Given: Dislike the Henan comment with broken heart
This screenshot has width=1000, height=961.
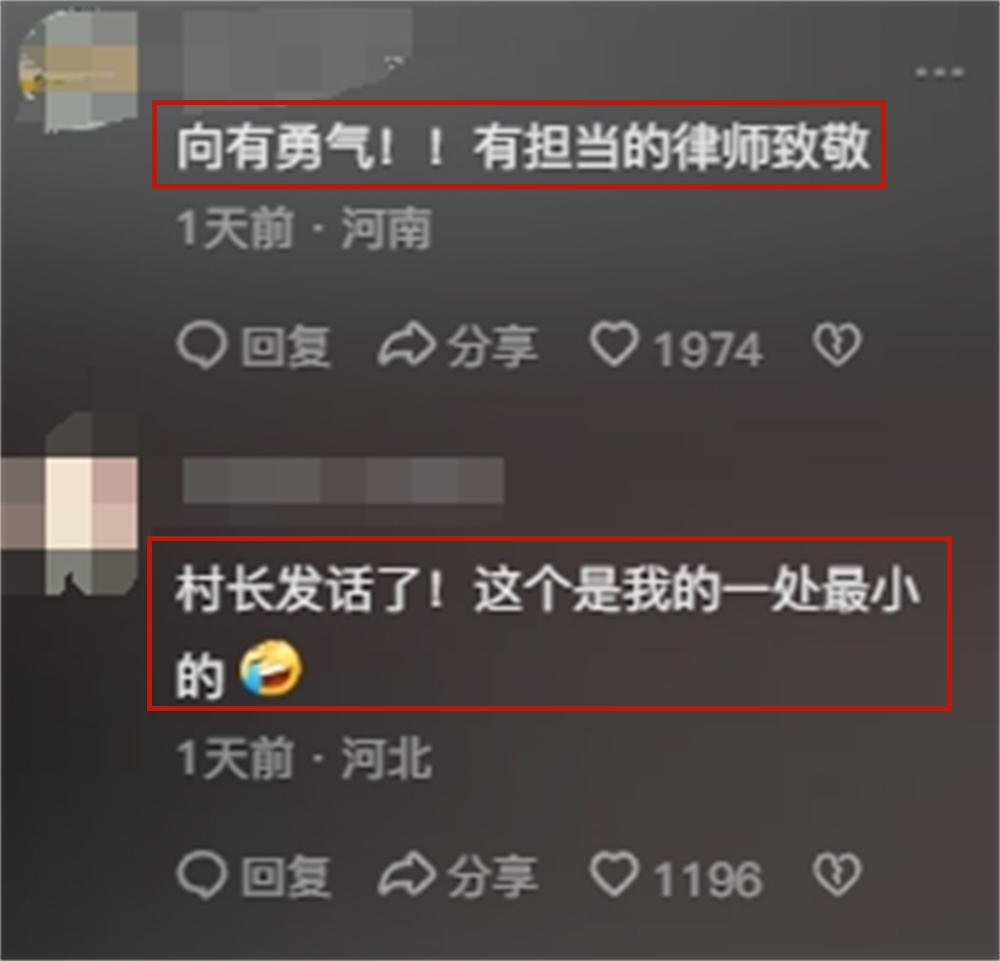Looking at the screenshot, I should 837,345.
